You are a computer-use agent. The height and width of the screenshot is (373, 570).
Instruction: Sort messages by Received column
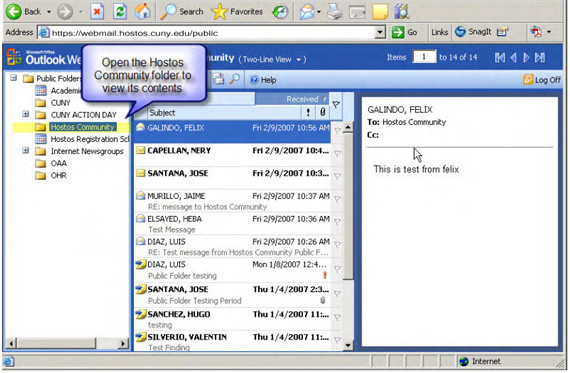pyautogui.click(x=292, y=99)
